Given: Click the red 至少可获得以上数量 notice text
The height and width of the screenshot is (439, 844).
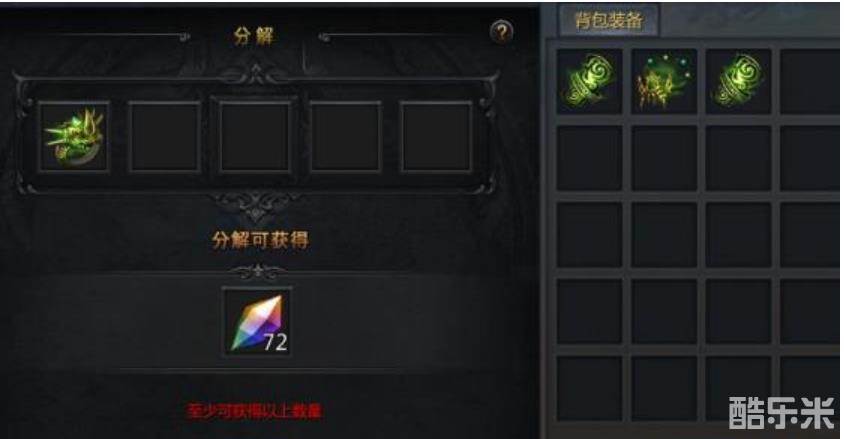Looking at the screenshot, I should pos(254,412).
